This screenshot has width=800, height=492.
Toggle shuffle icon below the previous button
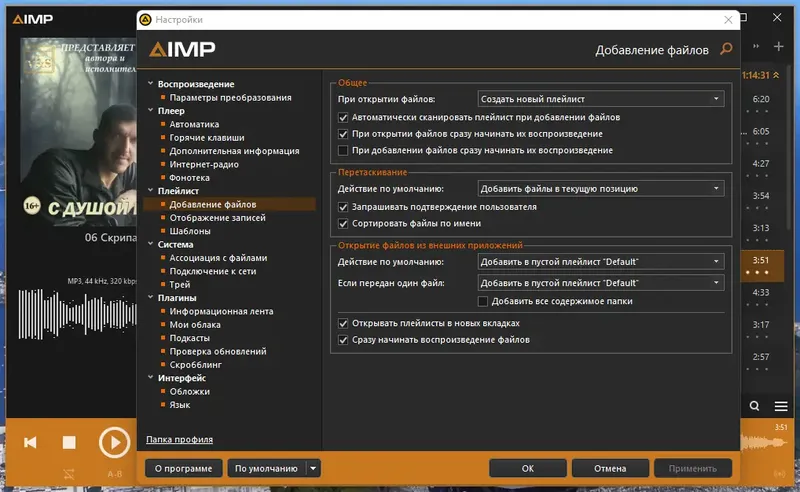click(x=69, y=474)
